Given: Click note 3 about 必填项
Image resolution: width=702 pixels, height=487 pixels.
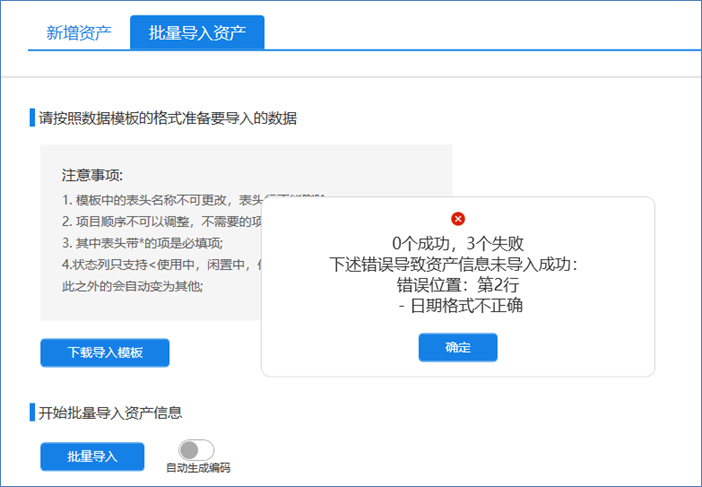Looking at the screenshot, I should (142, 243).
